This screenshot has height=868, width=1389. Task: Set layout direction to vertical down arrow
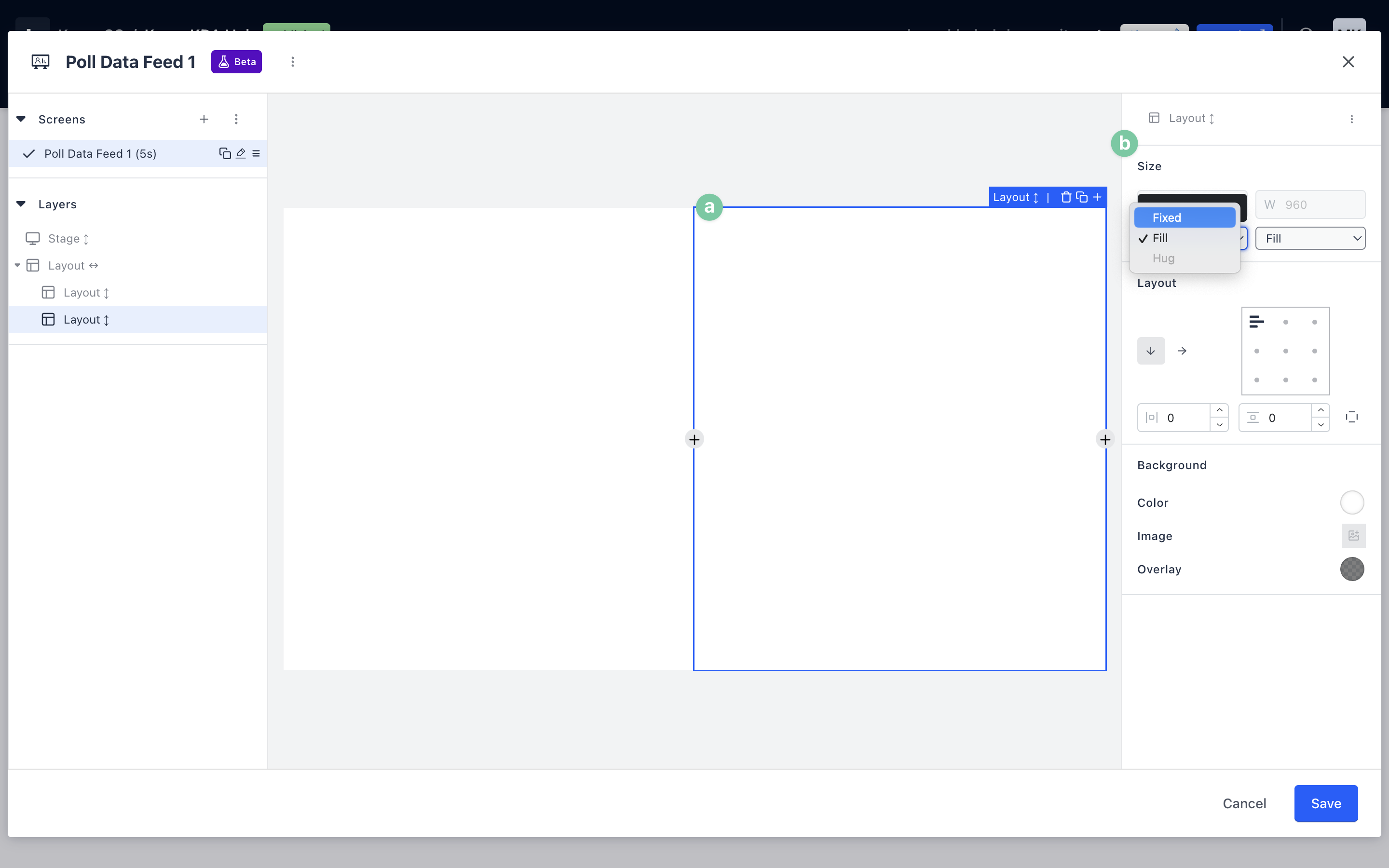coord(1151,351)
